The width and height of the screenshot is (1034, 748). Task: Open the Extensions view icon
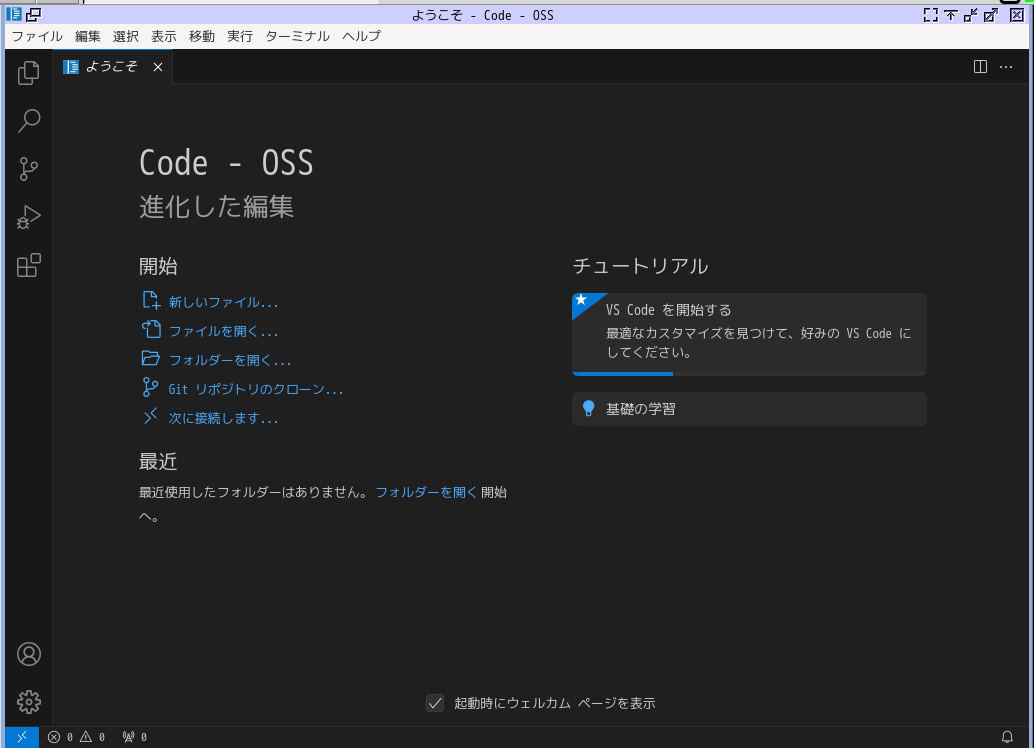pyautogui.click(x=28, y=265)
